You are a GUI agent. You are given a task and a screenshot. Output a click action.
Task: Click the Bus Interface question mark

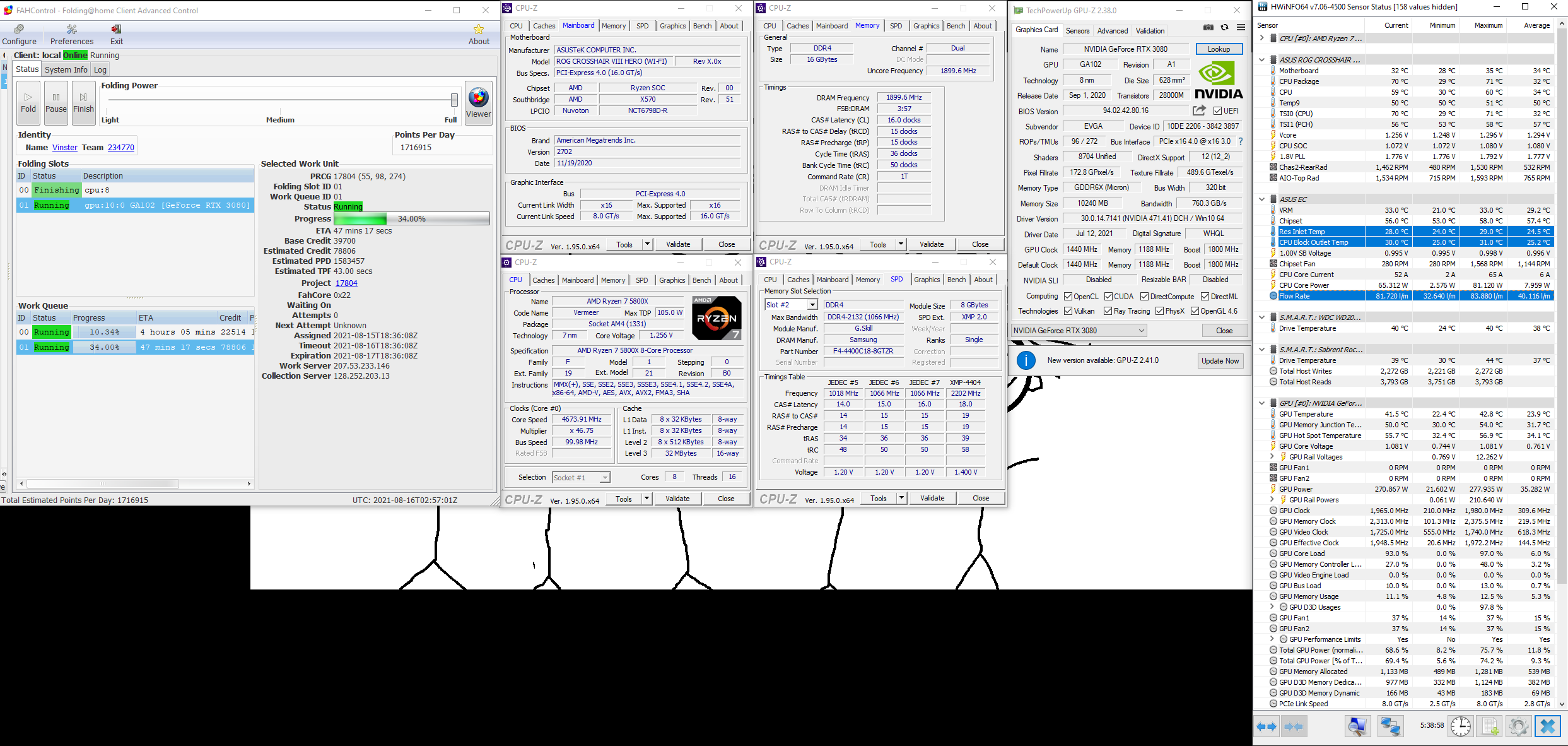[x=1241, y=141]
